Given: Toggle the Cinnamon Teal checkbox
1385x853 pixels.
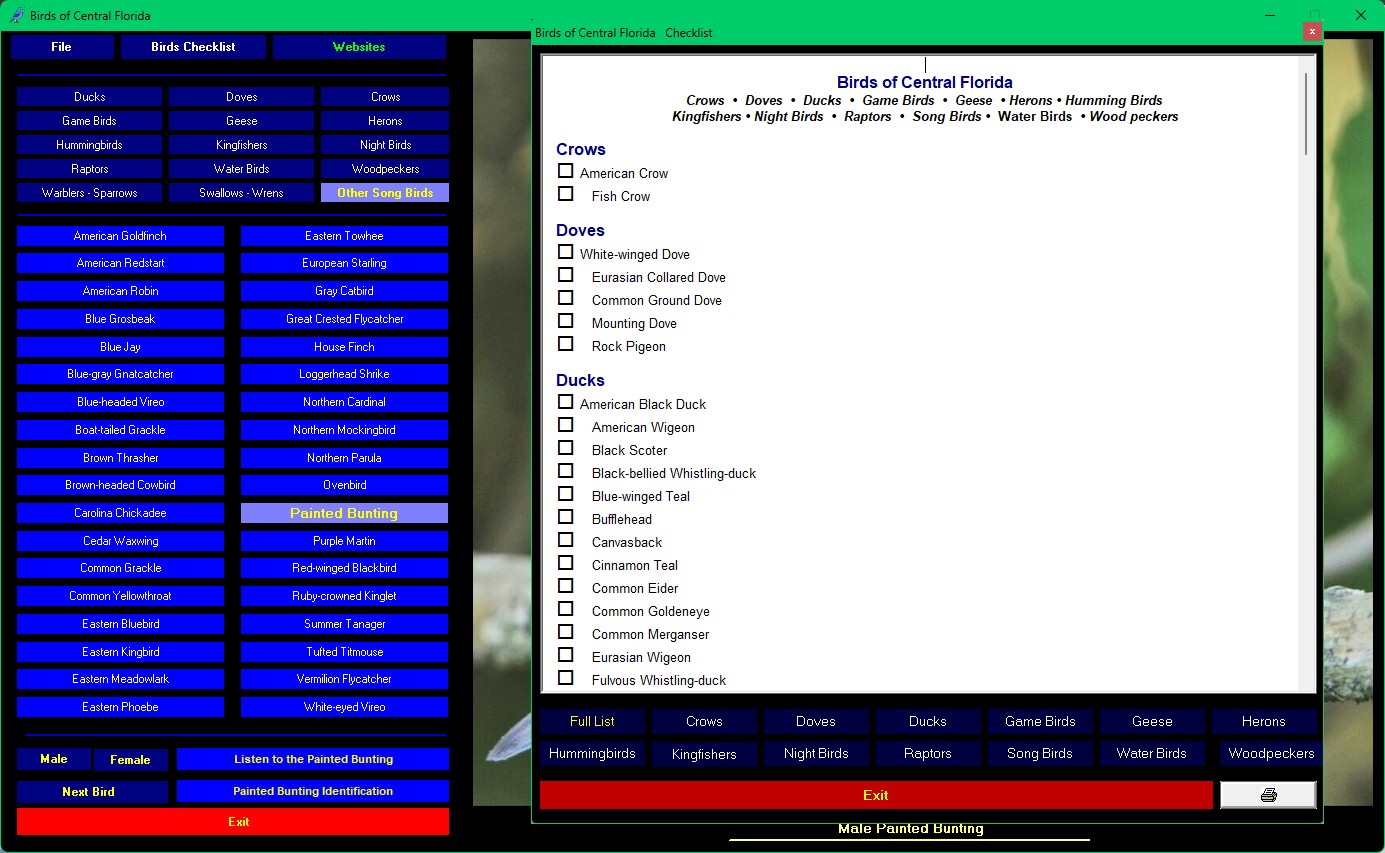Looking at the screenshot, I should tap(566, 563).
